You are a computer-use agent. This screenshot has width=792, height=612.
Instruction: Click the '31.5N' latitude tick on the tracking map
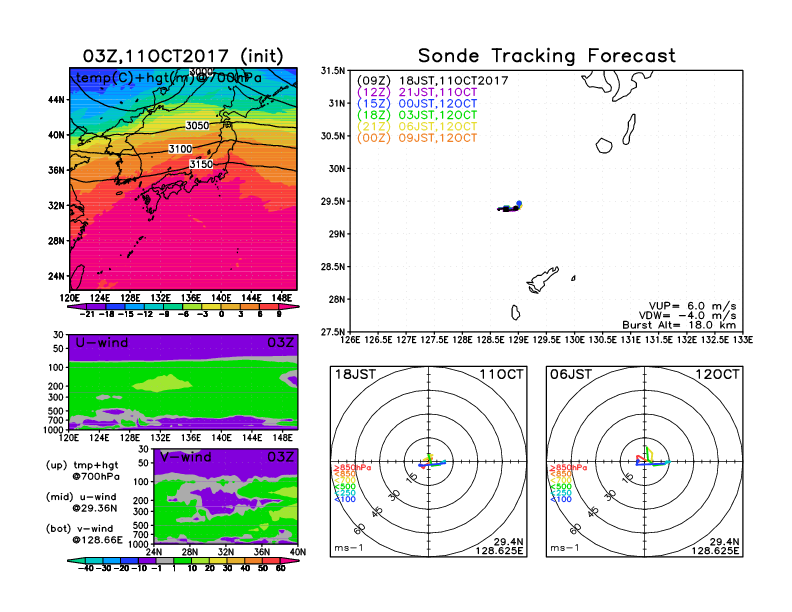(x=333, y=71)
